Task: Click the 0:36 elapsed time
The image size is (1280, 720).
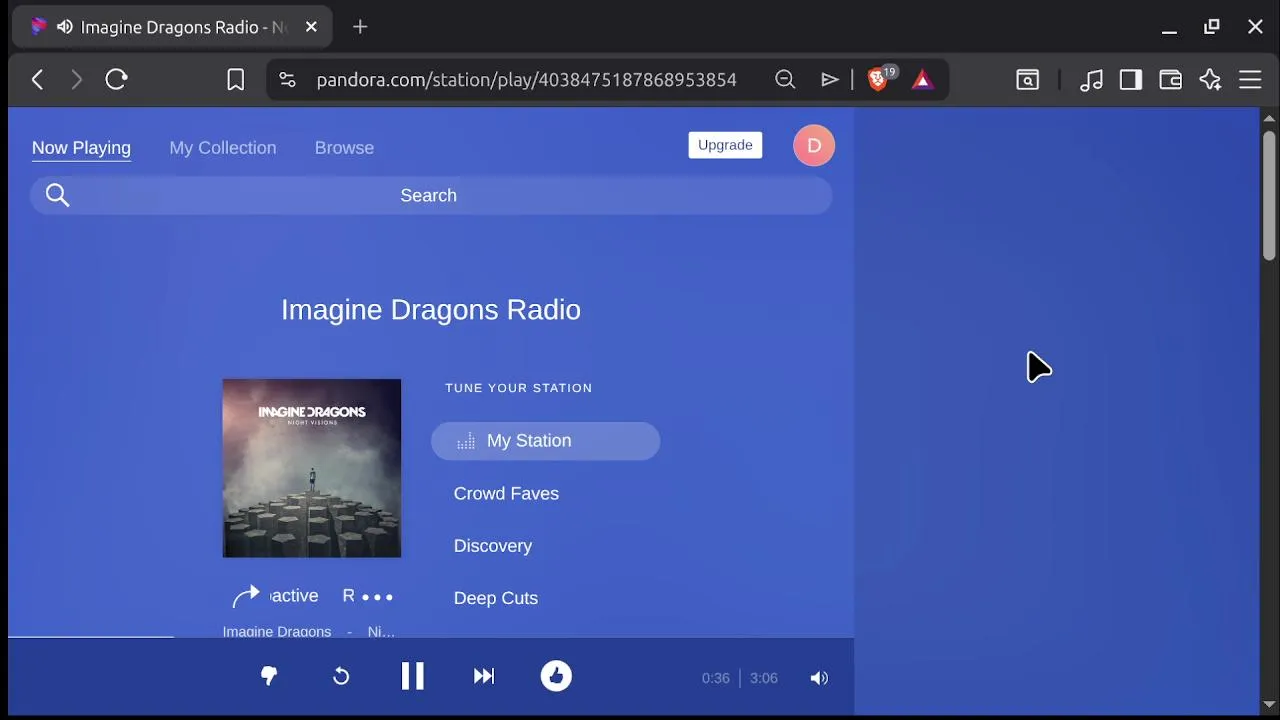Action: (716, 678)
